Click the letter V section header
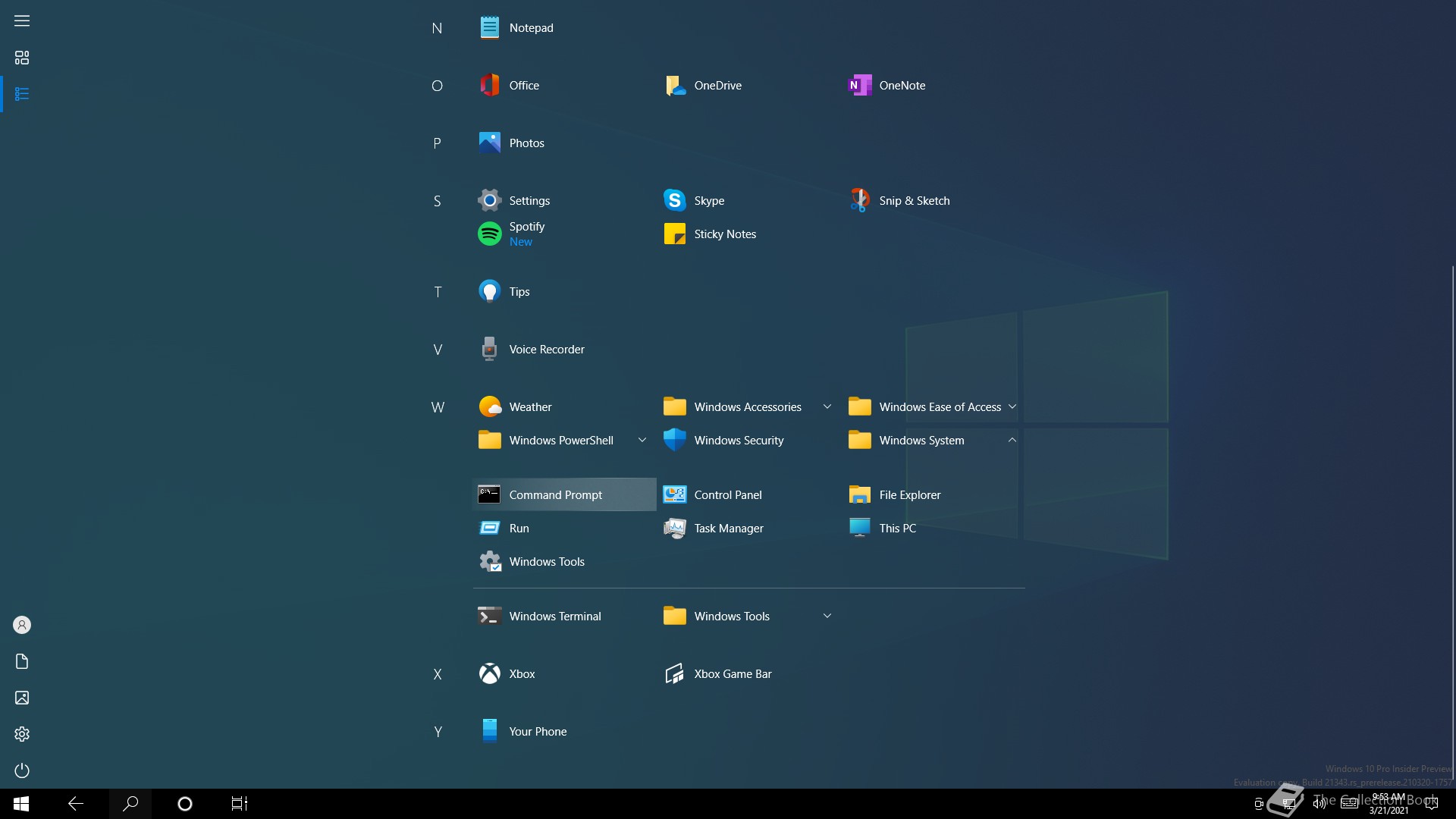This screenshot has height=819, width=1456. pyautogui.click(x=438, y=350)
